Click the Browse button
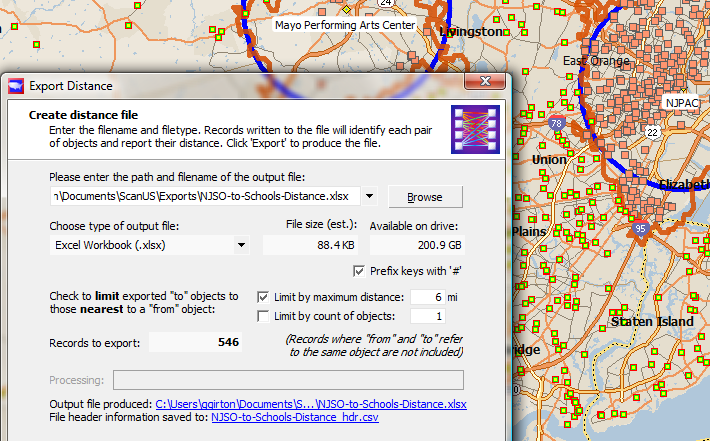This screenshot has width=710, height=441. coord(425,196)
